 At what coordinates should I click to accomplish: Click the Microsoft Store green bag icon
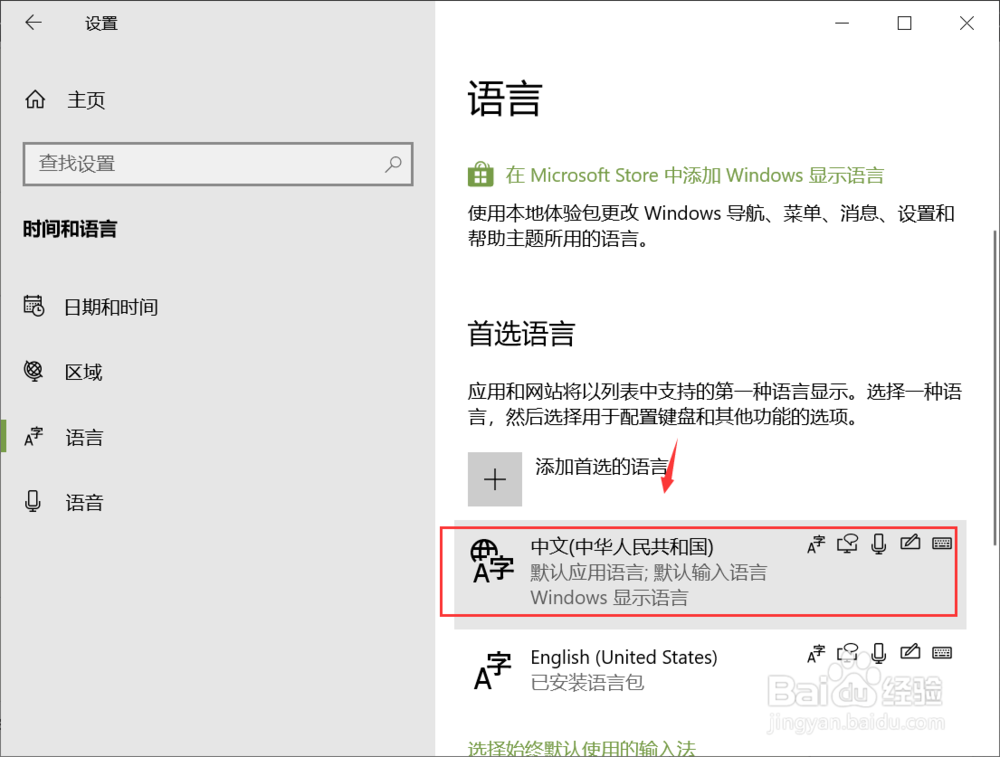pos(480,174)
